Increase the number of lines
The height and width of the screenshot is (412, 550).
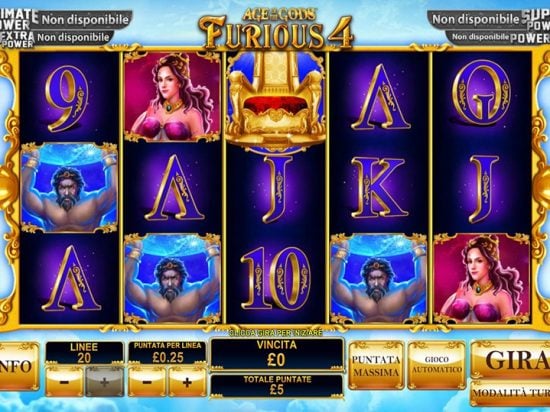coord(105,382)
